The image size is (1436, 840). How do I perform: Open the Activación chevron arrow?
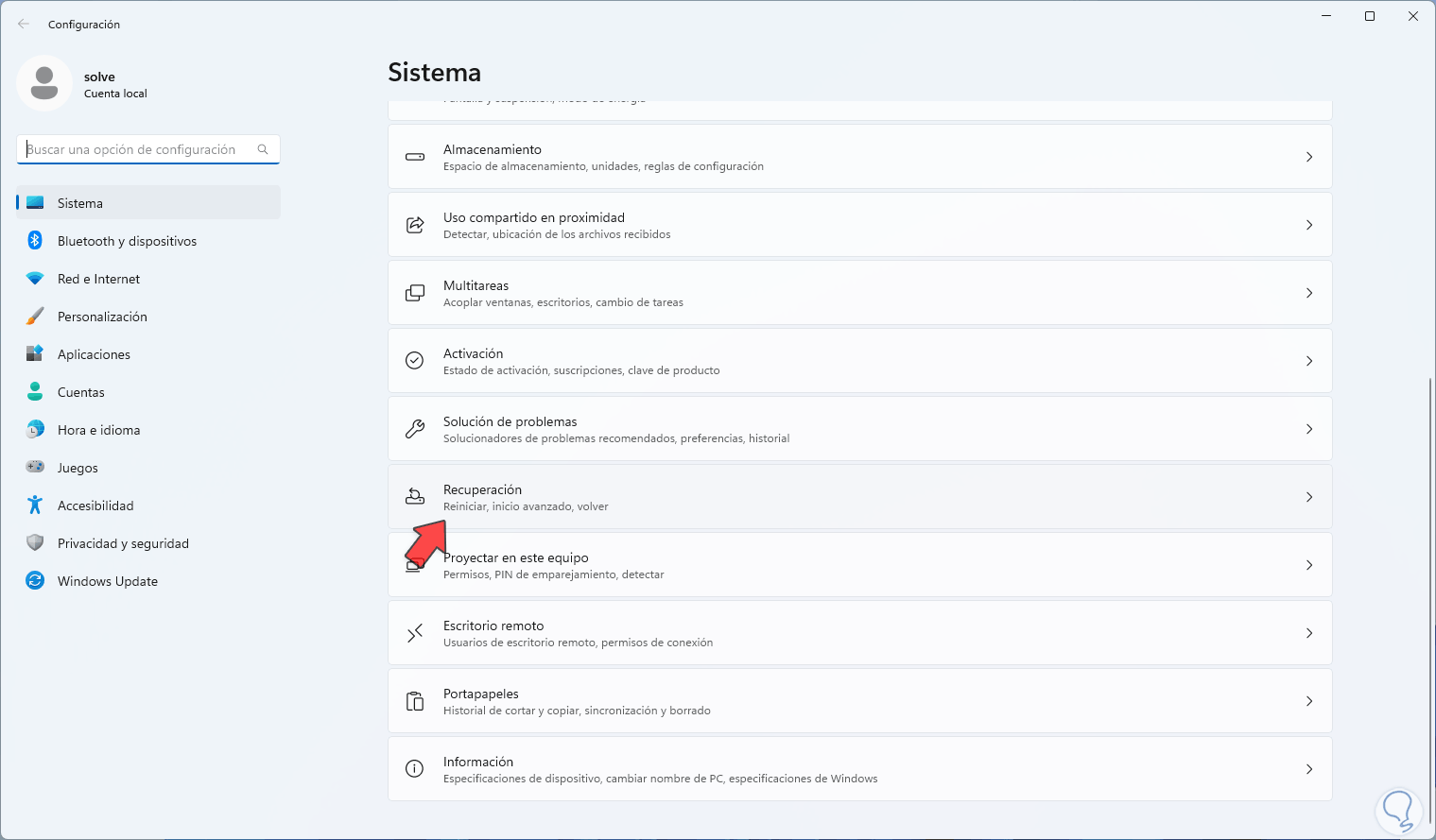point(1309,361)
